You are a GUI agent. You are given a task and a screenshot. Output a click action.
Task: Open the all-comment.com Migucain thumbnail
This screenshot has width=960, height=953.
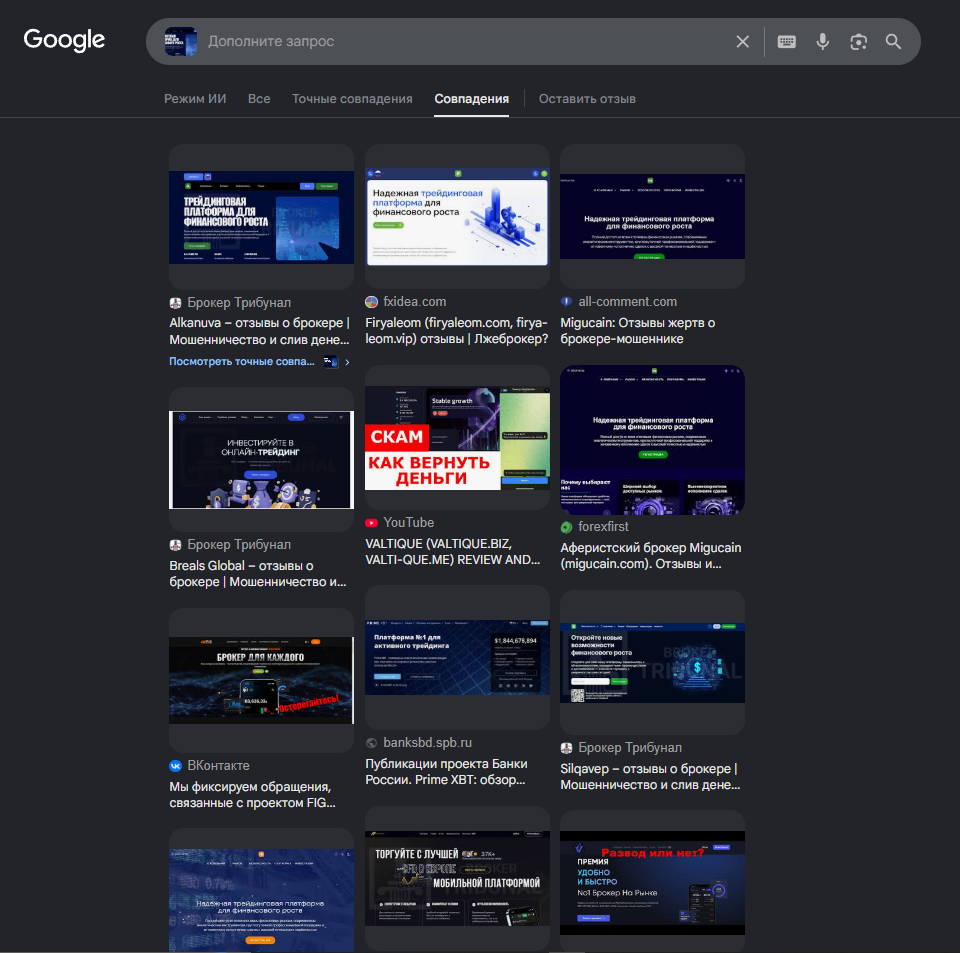(653, 216)
